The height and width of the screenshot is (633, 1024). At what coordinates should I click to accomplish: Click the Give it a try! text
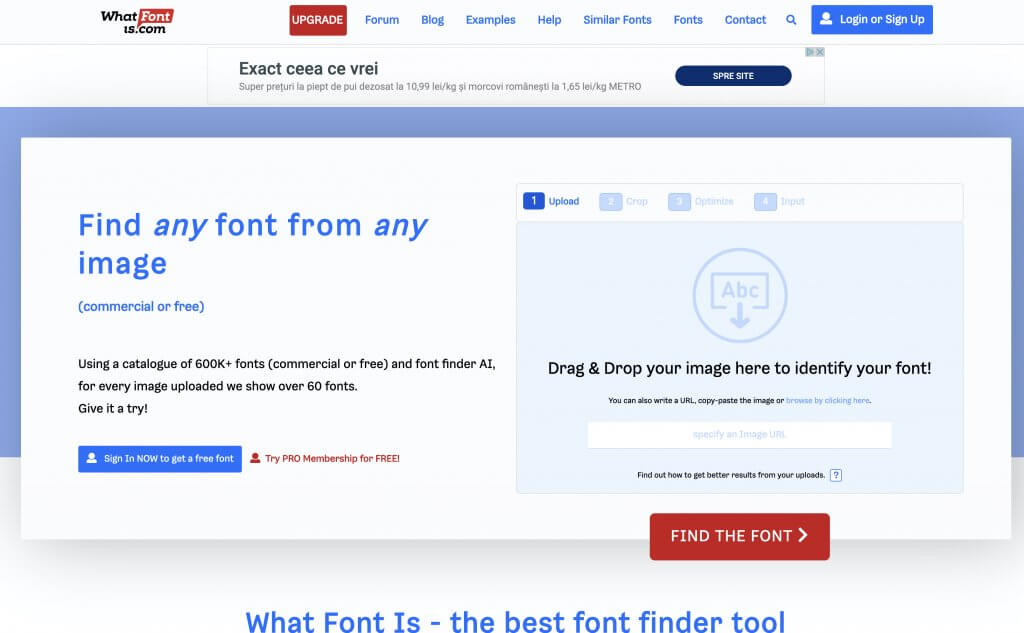(x=113, y=408)
